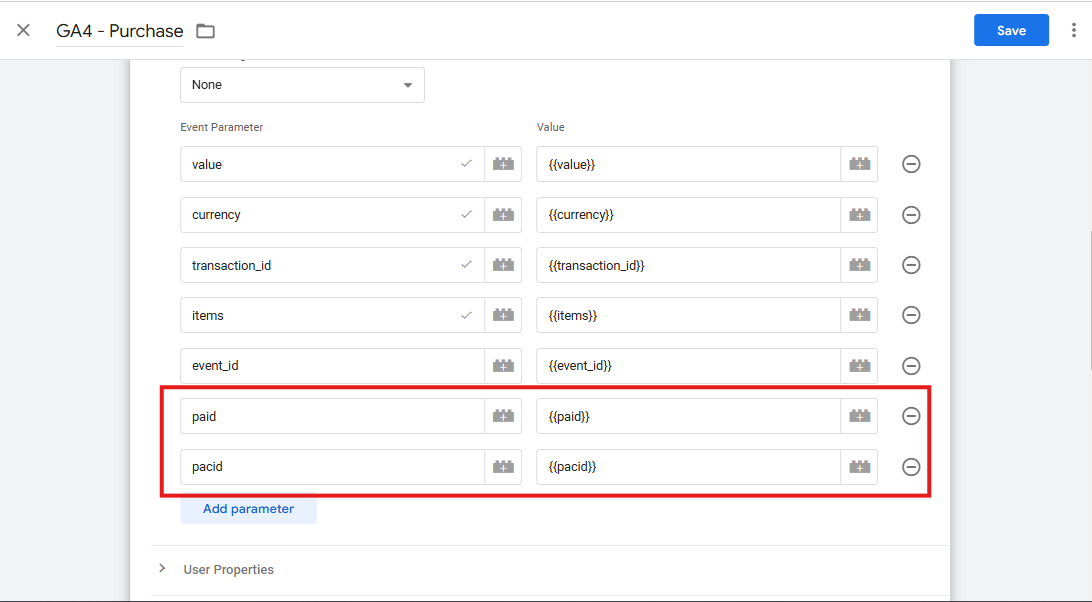Click the Value column label
This screenshot has width=1092, height=602.
[x=550, y=127]
